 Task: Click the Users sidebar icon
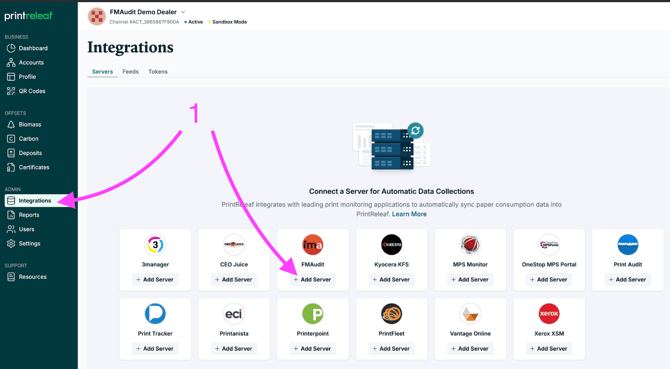[11, 229]
